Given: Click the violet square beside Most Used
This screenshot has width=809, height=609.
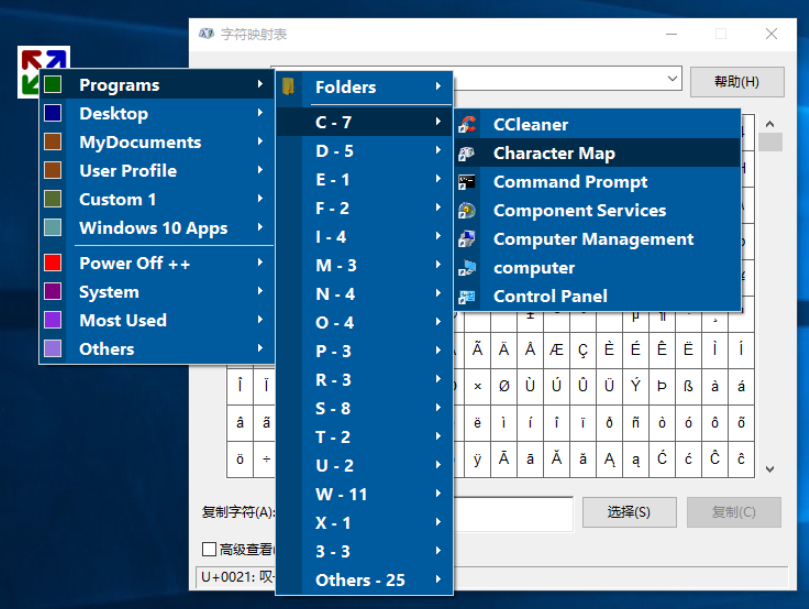Looking at the screenshot, I should coord(53,320).
